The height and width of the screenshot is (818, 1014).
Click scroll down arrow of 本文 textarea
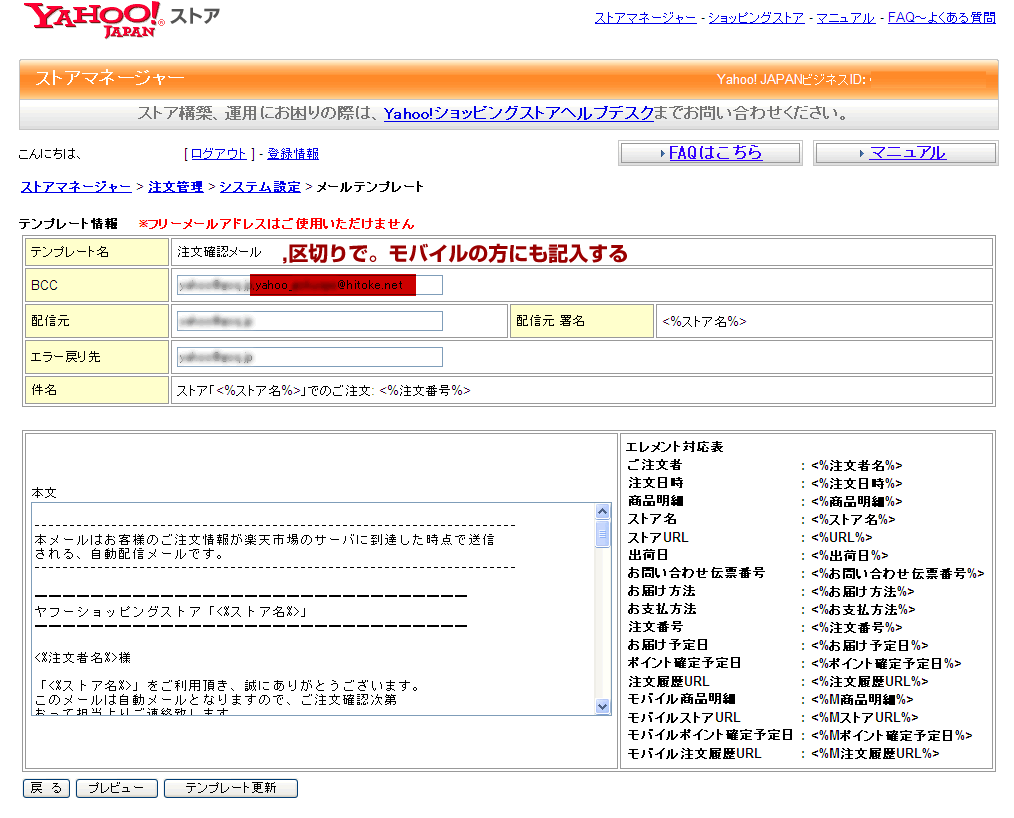click(603, 706)
